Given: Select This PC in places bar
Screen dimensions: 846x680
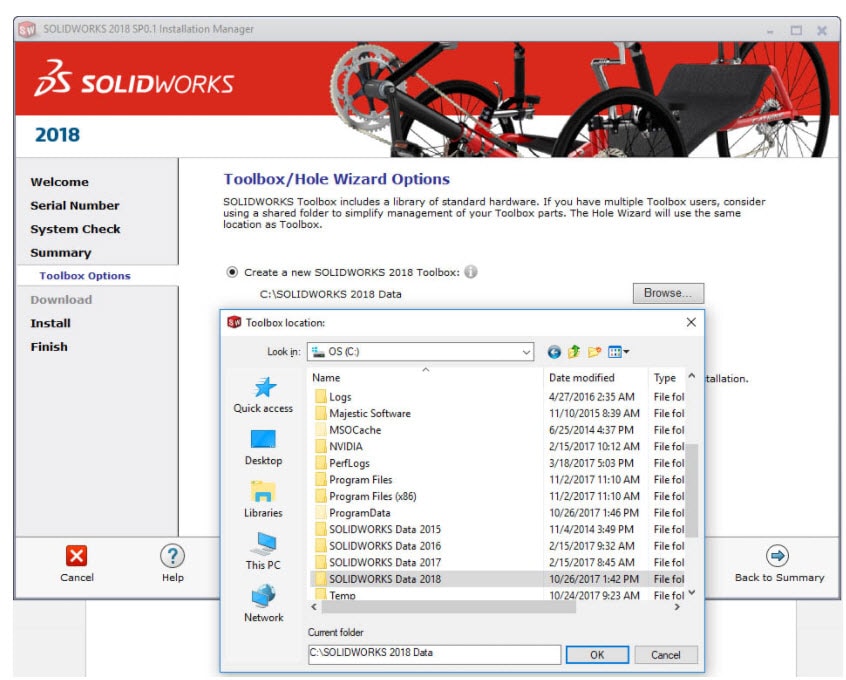Looking at the screenshot, I should pyautogui.click(x=263, y=552).
